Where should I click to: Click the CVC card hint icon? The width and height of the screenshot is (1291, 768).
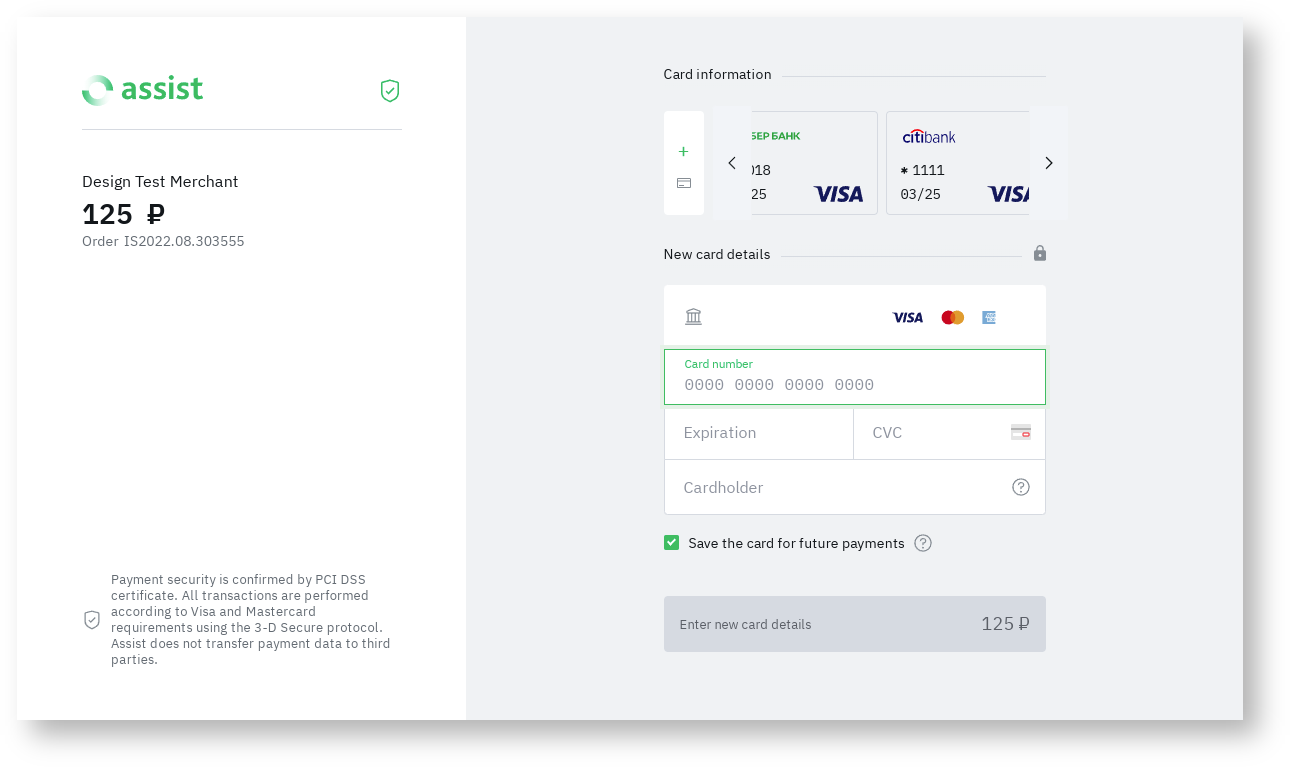click(x=1020, y=432)
